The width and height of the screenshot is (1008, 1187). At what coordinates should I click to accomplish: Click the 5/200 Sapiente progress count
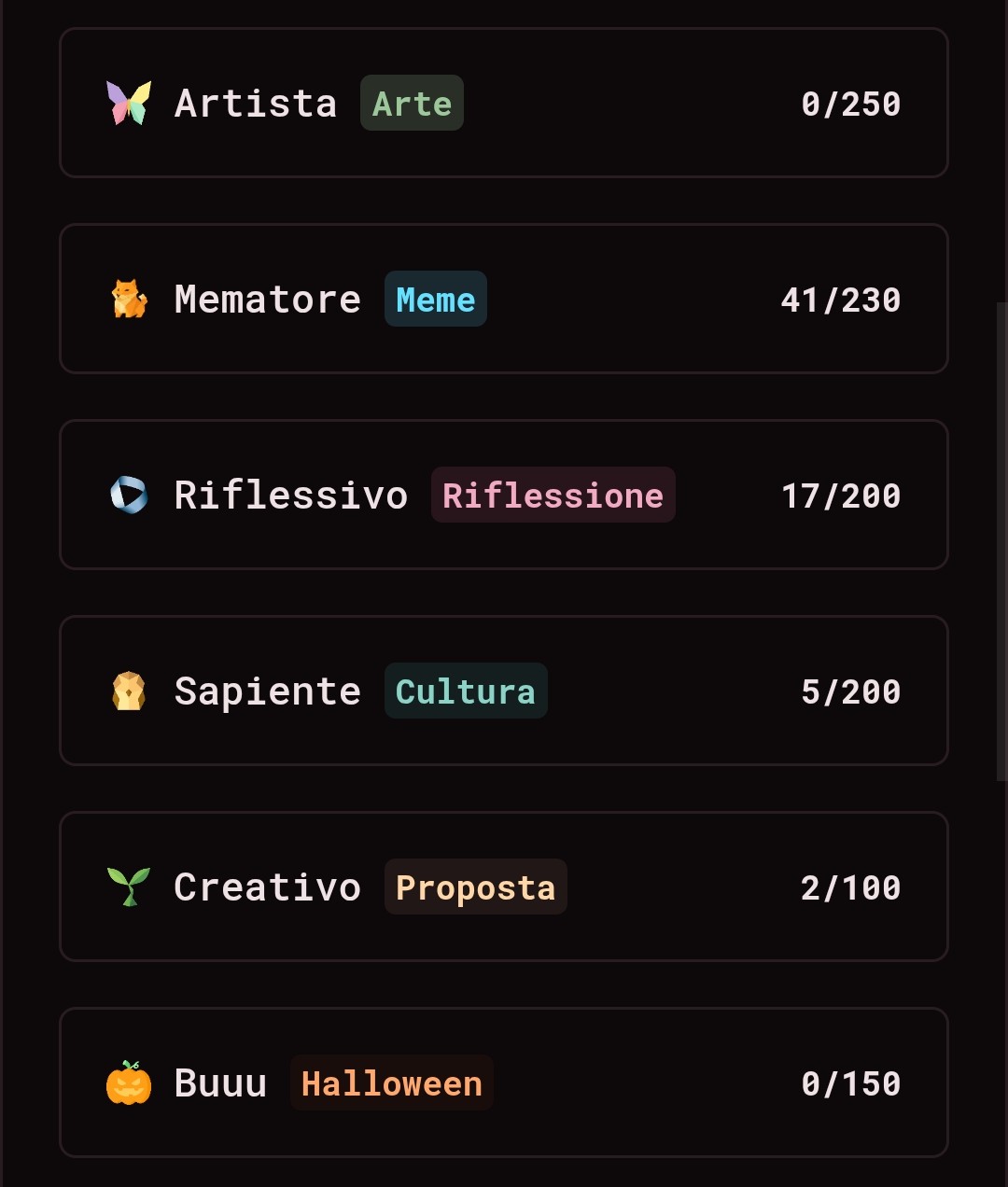(851, 691)
